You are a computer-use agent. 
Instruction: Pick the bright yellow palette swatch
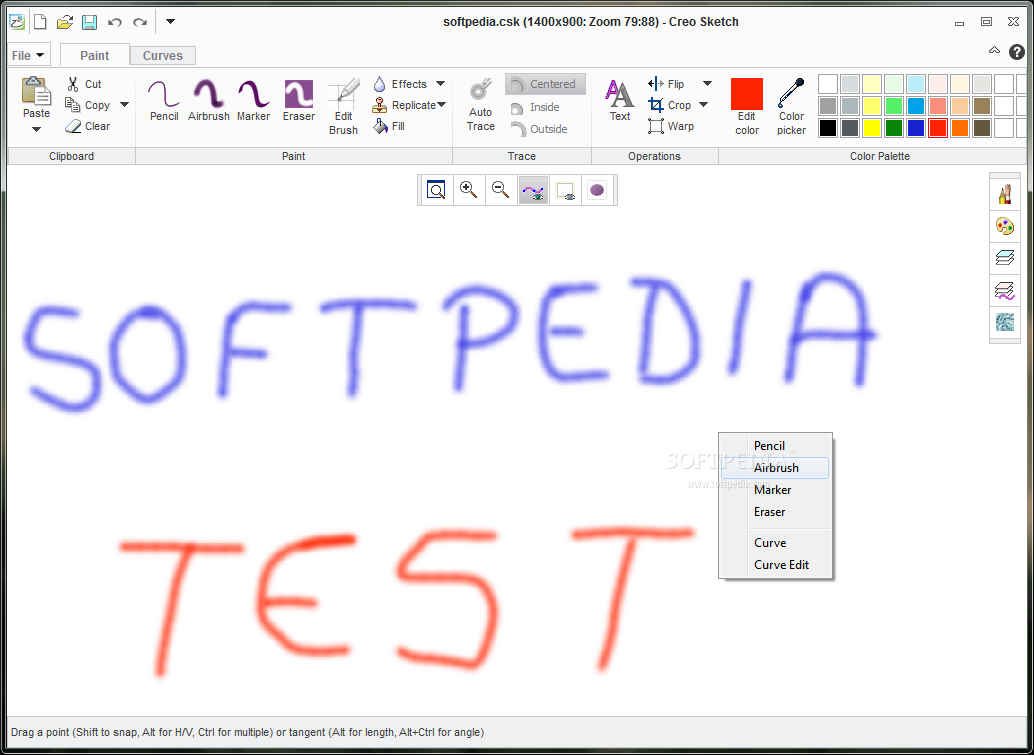tap(872, 128)
